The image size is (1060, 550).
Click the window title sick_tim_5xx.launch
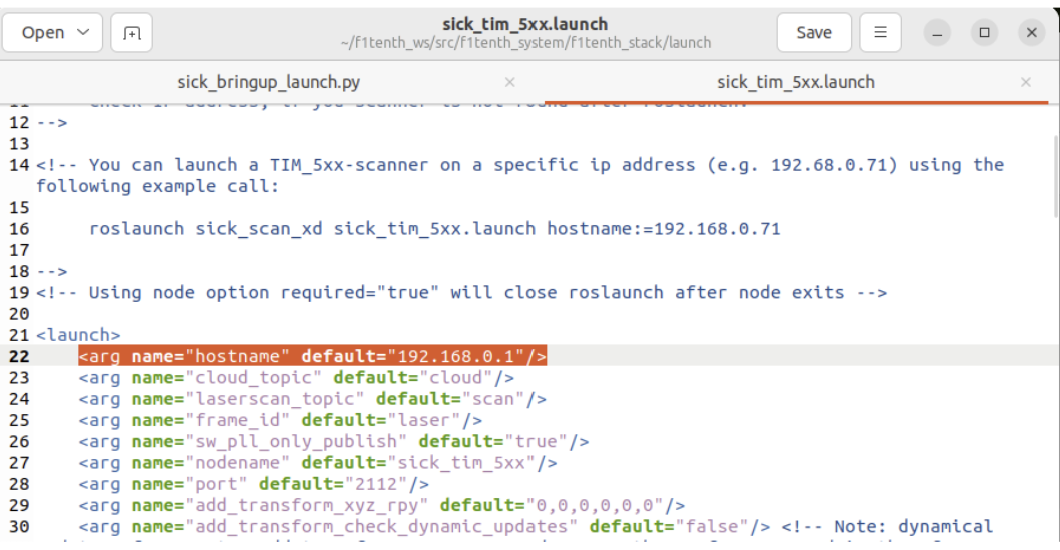[525, 24]
